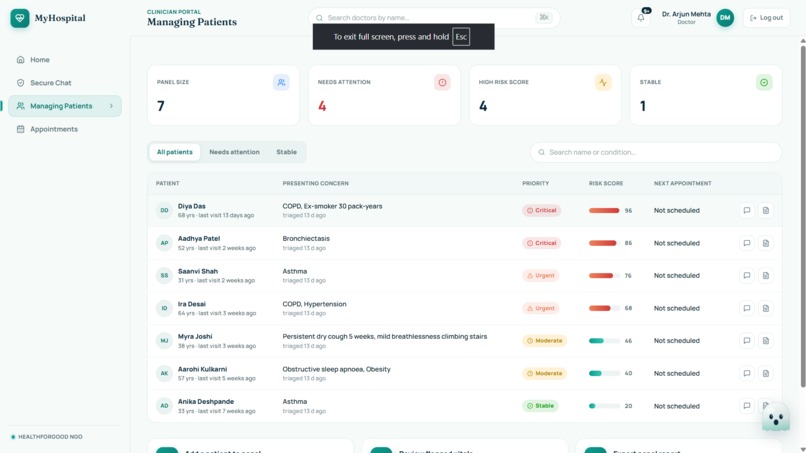
Task: Click the risk score bar showing 46
Action: click(x=604, y=340)
